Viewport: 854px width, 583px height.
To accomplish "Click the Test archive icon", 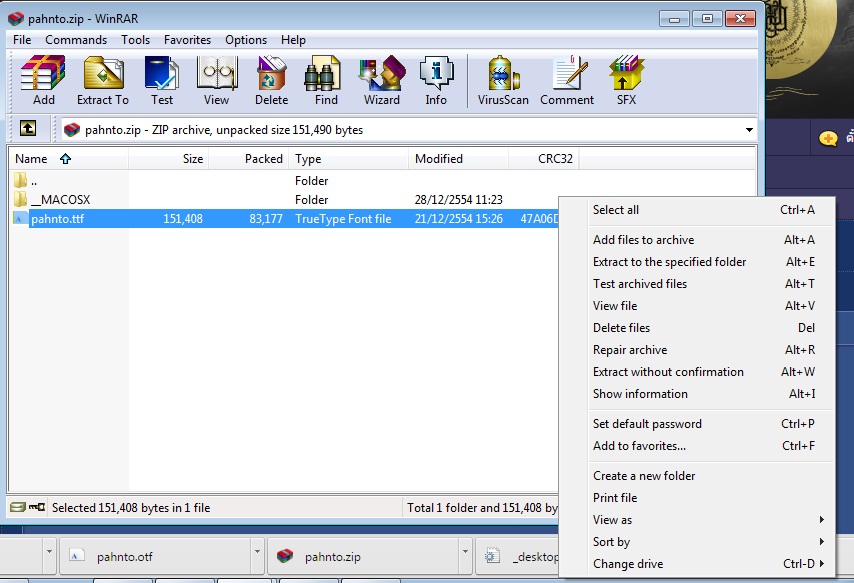I will [x=162, y=80].
